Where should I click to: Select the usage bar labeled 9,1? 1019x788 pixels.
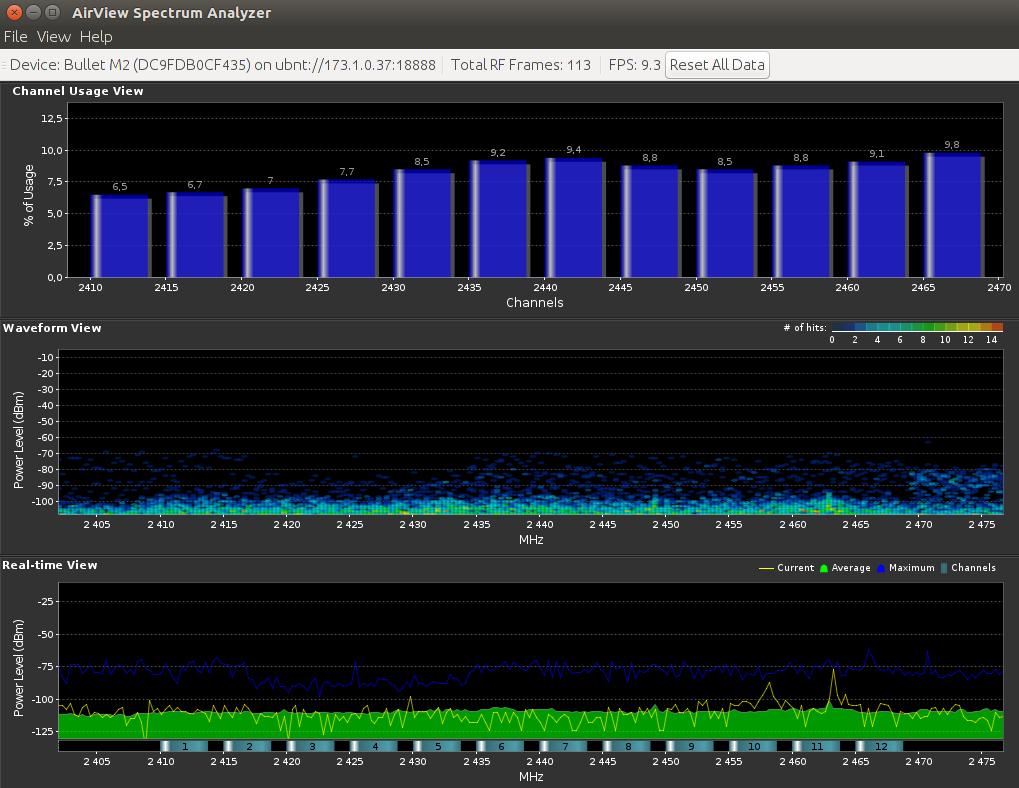point(878,219)
